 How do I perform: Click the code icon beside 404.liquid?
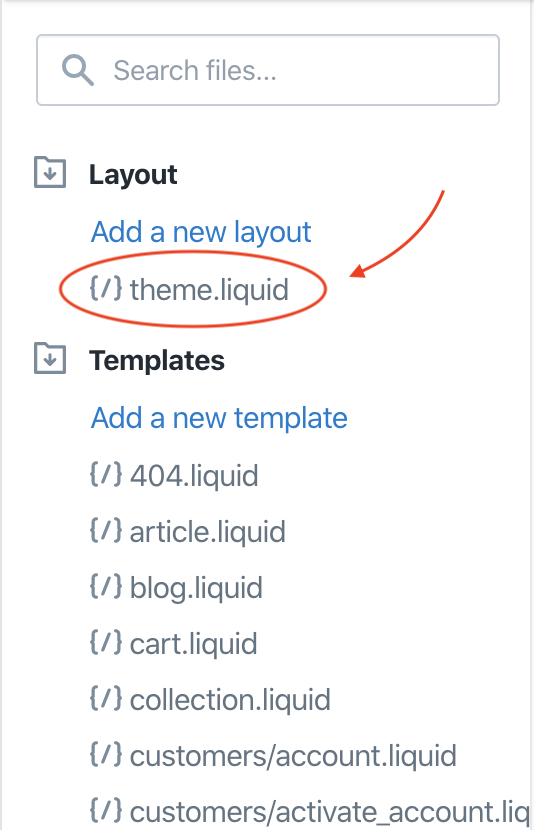[106, 474]
